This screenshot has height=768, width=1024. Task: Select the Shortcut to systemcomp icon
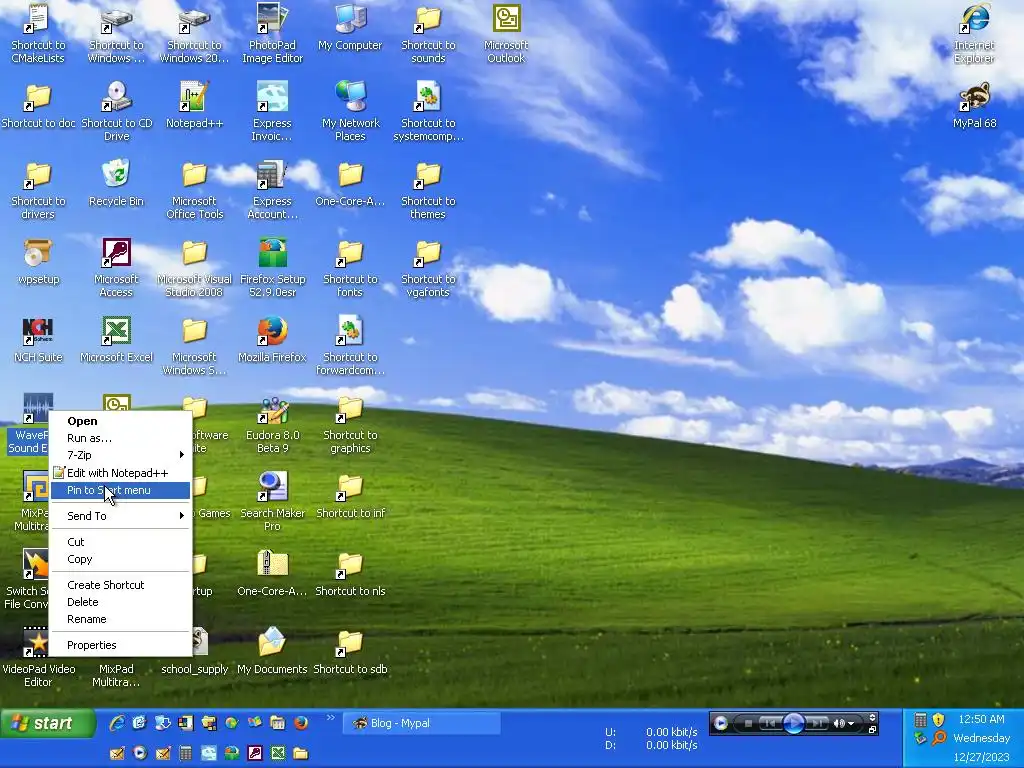428,110
